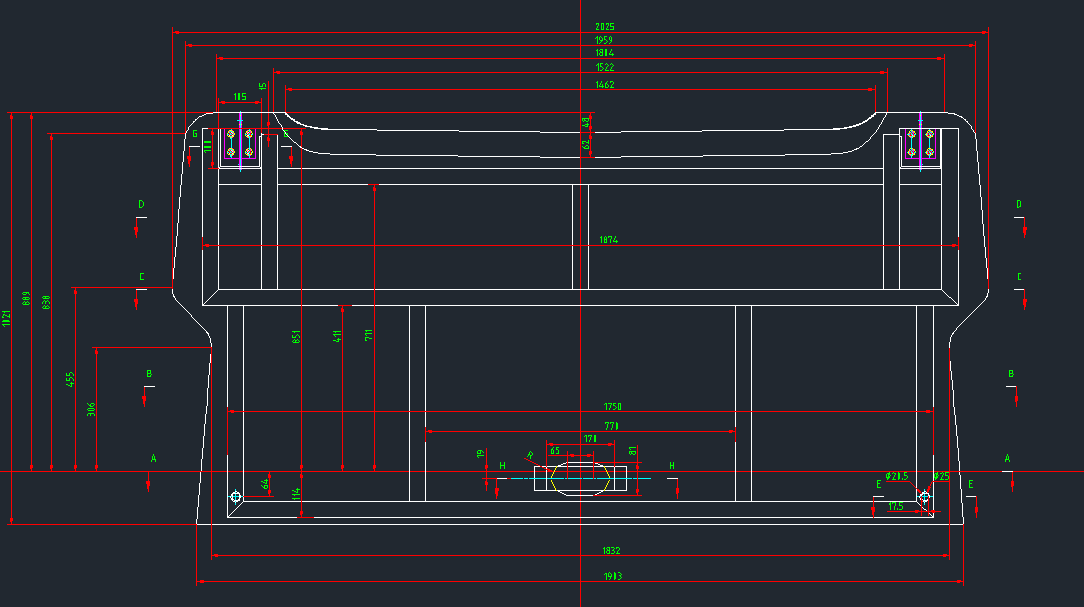The width and height of the screenshot is (1084, 607).
Task: Select the top-right magenta bolt plate
Action: pyautogui.click(x=920, y=145)
